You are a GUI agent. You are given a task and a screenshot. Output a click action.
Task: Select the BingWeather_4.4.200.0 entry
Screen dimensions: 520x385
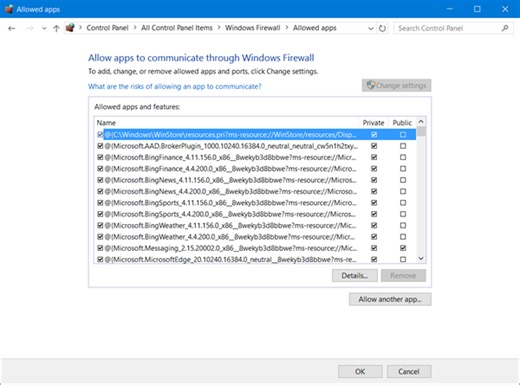pyautogui.click(x=230, y=237)
